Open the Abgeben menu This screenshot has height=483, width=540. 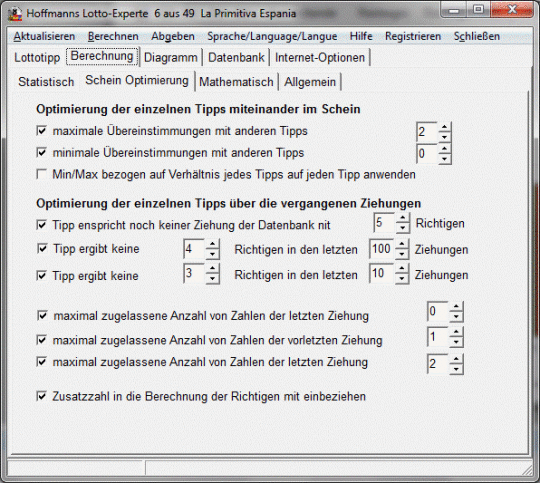[x=173, y=36]
